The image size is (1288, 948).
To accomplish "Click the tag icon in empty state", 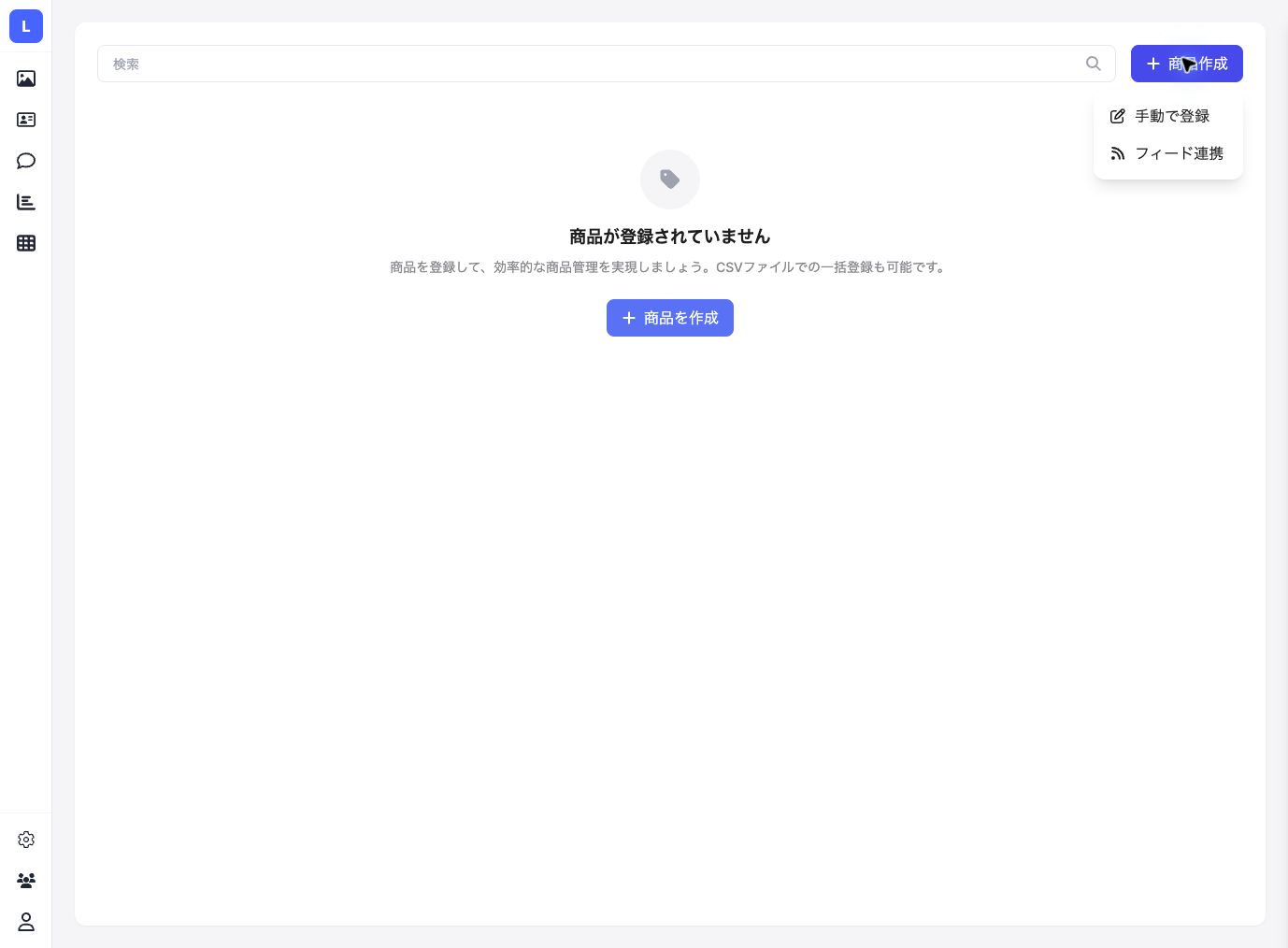I will 670,180.
